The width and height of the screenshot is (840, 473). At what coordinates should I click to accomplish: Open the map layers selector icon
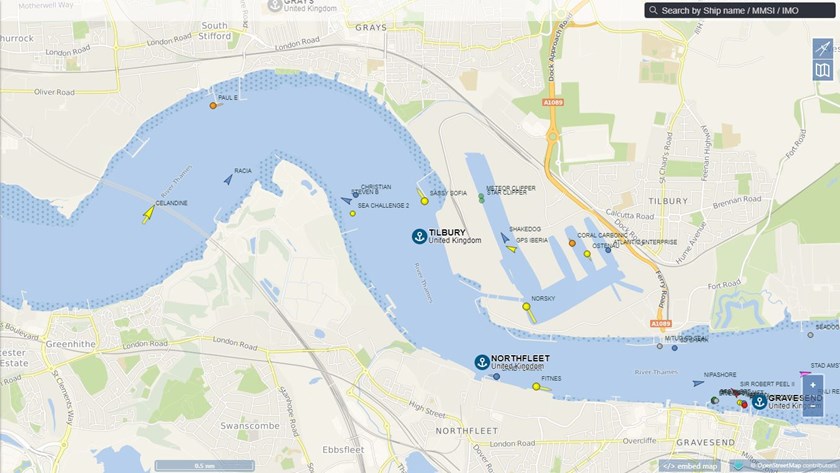(x=822, y=70)
